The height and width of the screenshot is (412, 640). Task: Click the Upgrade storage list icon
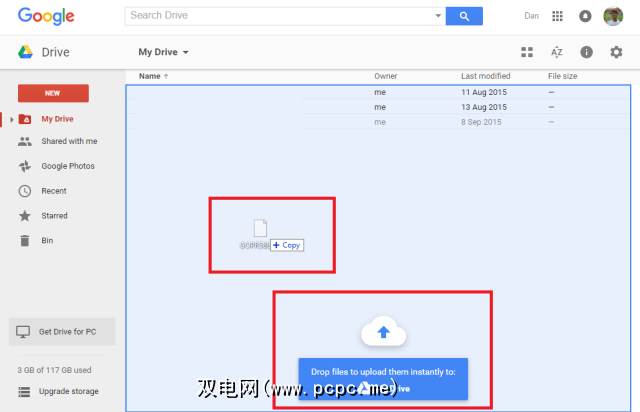[24, 392]
